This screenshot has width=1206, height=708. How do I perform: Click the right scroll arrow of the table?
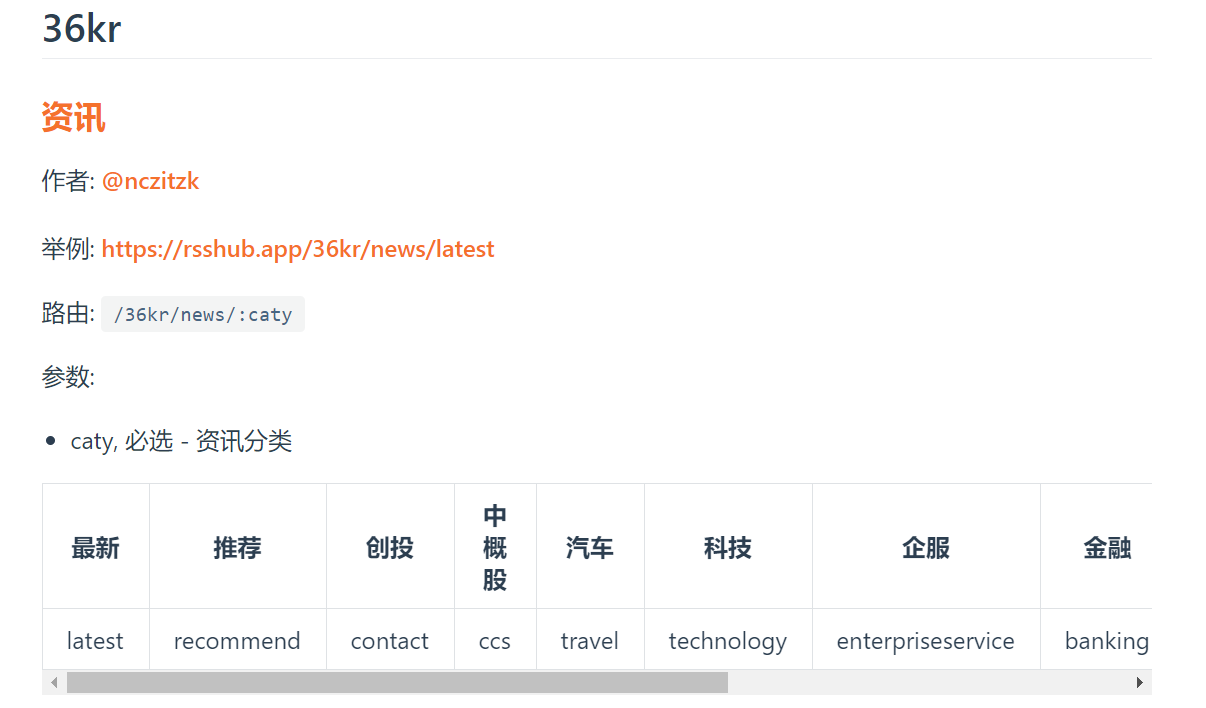tap(1139, 683)
